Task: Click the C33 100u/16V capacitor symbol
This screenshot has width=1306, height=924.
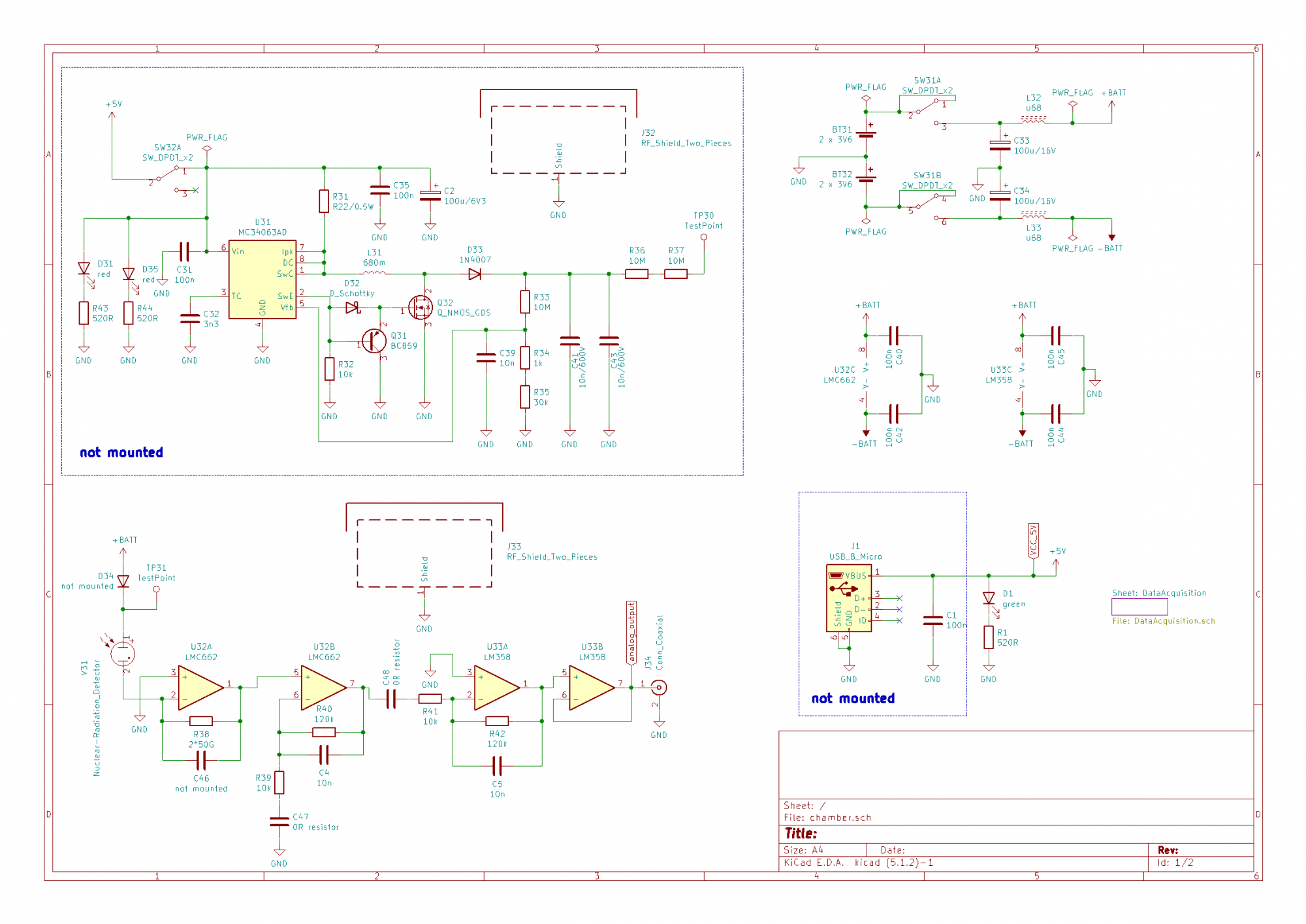Action: [1000, 145]
